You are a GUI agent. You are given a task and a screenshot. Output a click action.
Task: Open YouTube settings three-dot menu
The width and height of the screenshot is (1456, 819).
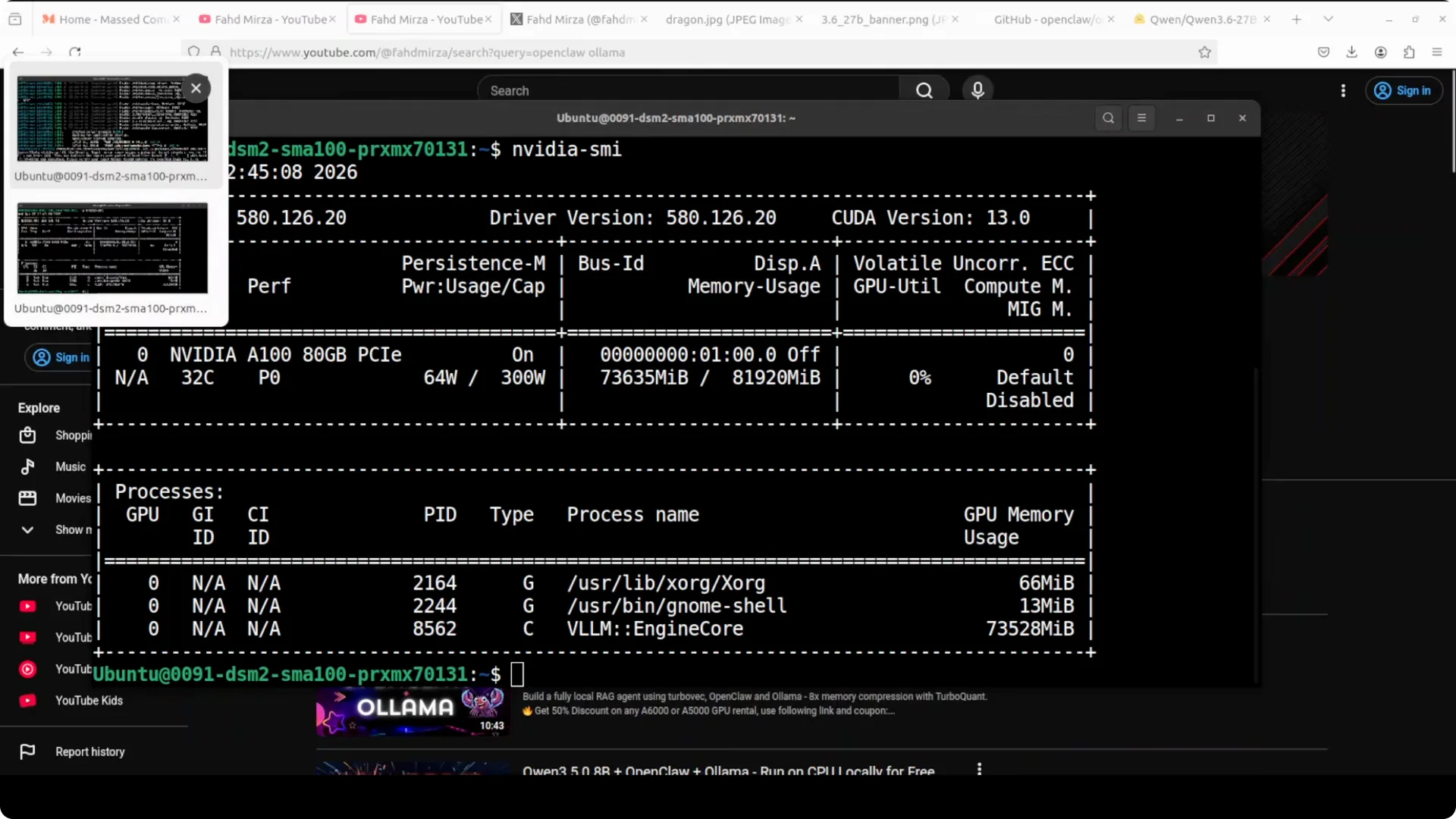[x=1343, y=90]
